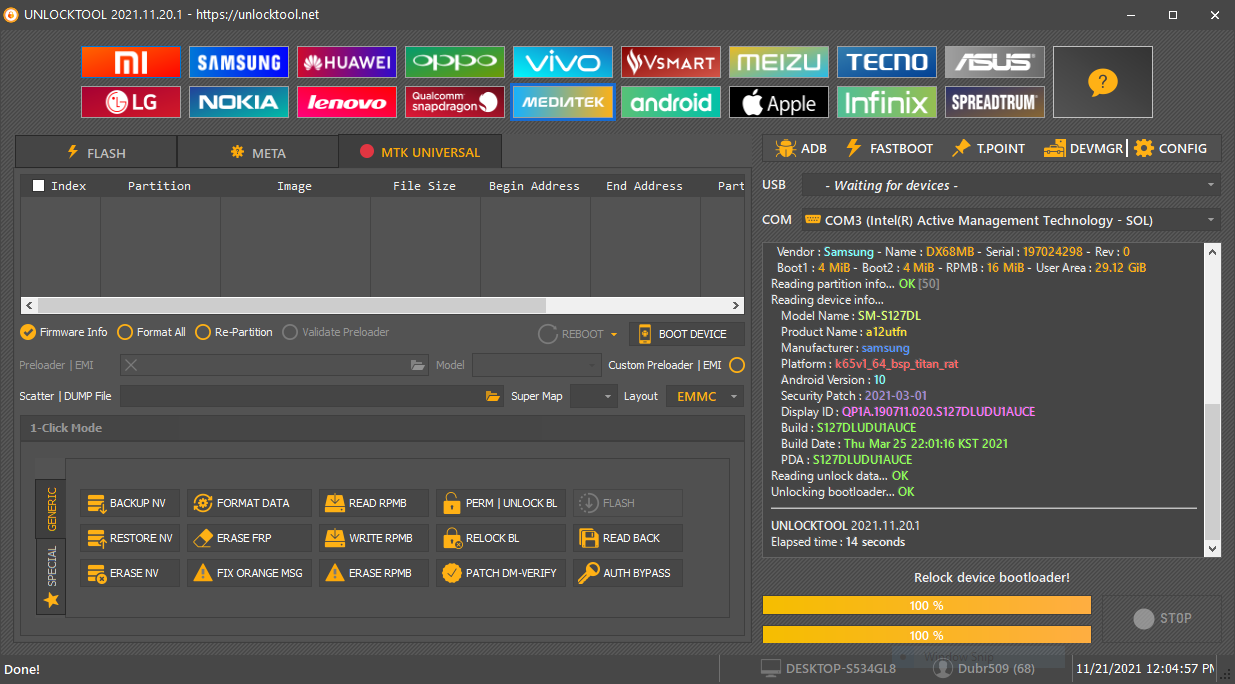This screenshot has width=1235, height=684.
Task: Click AUTH BYPASS button
Action: [x=628, y=573]
